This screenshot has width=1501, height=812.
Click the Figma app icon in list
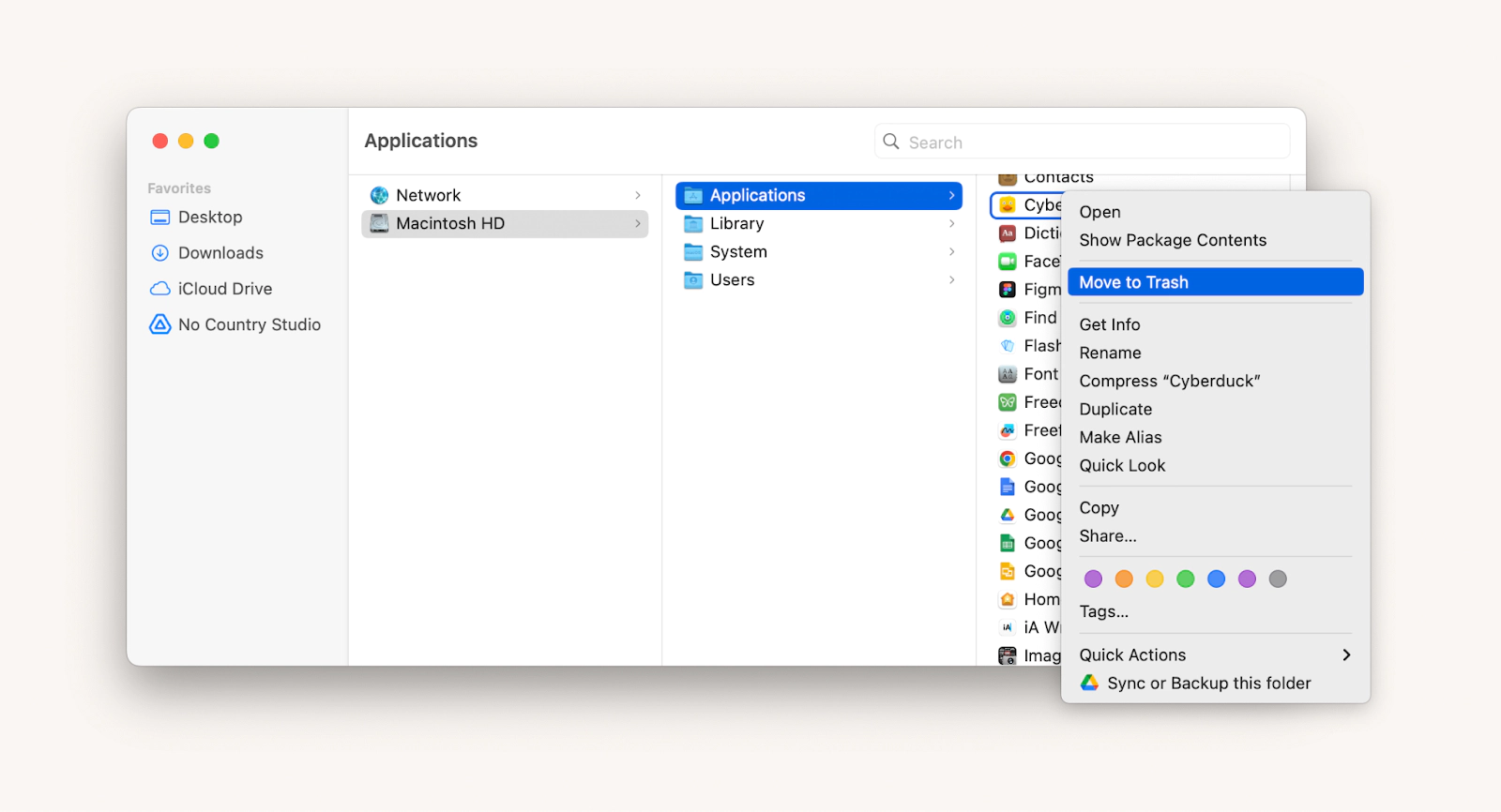[1007, 290]
